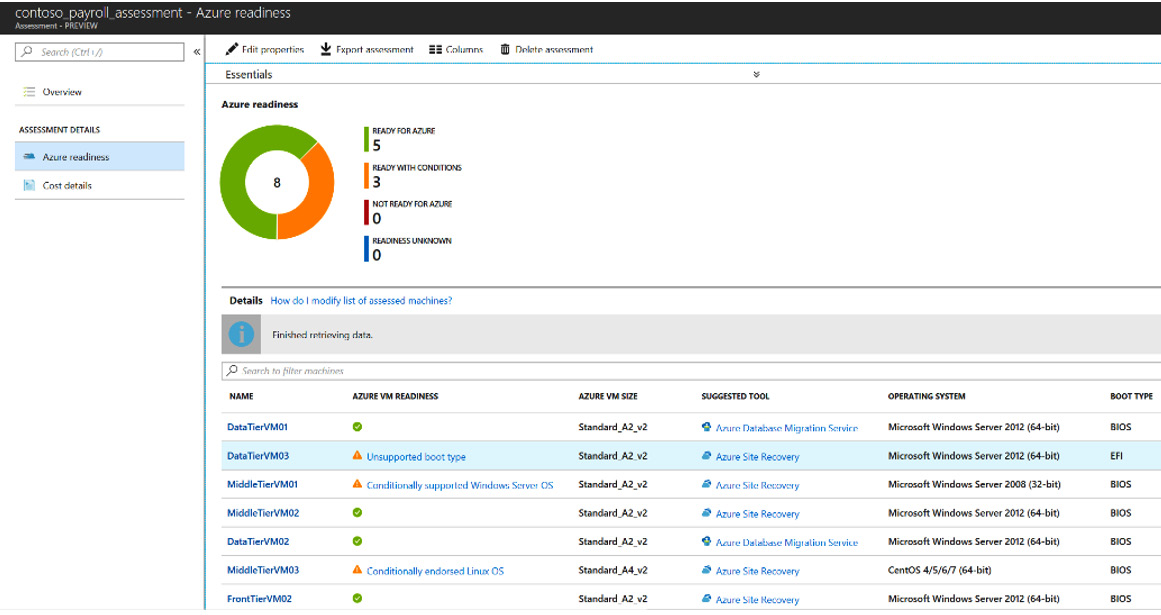Click the Site Recovery icon for DataTierVM03
Image resolution: width=1161 pixels, height=615 pixels.
tap(706, 456)
